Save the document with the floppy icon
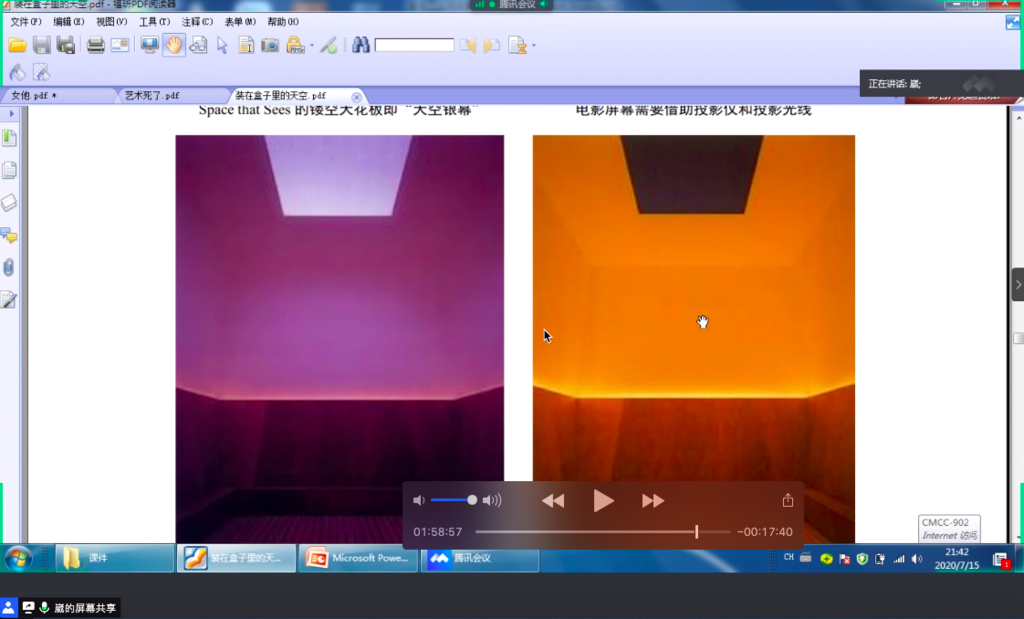The image size is (1024, 619). 42,45
